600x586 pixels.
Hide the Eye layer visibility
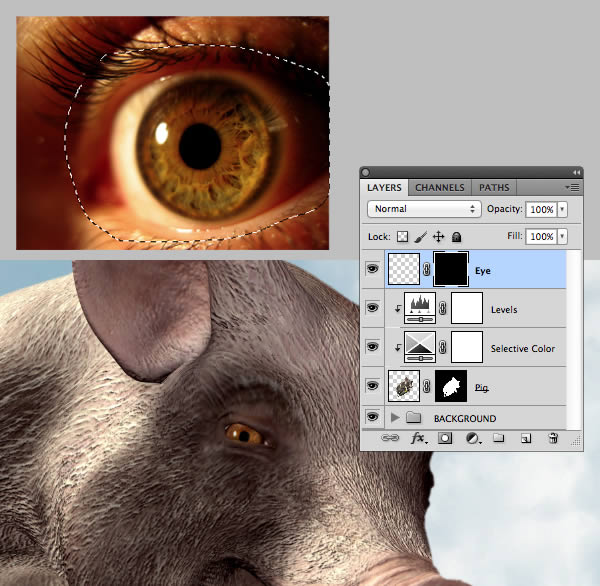tap(372, 269)
